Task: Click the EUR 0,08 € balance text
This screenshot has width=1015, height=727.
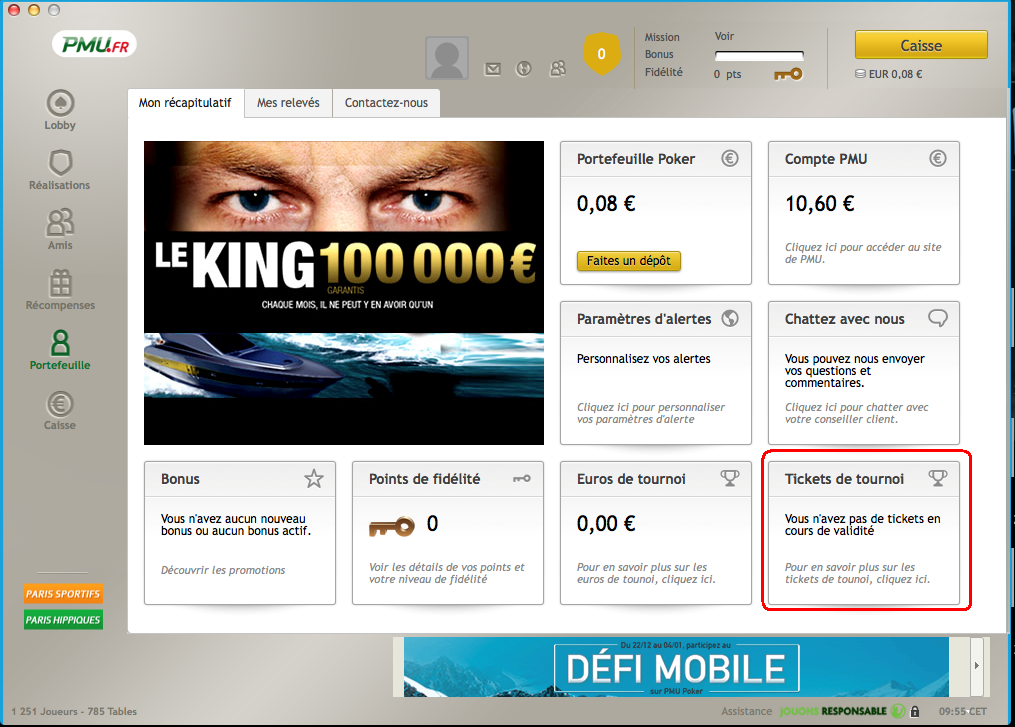Action: click(895, 74)
